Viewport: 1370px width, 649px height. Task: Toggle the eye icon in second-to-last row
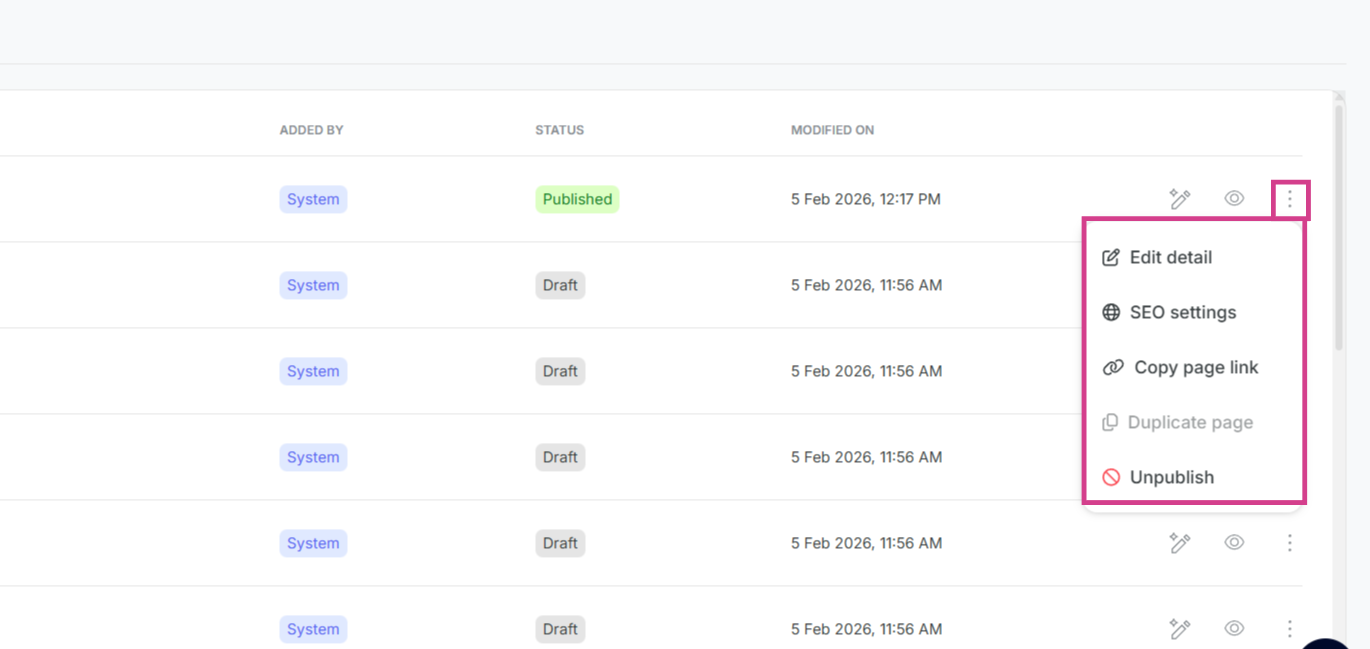1234,543
